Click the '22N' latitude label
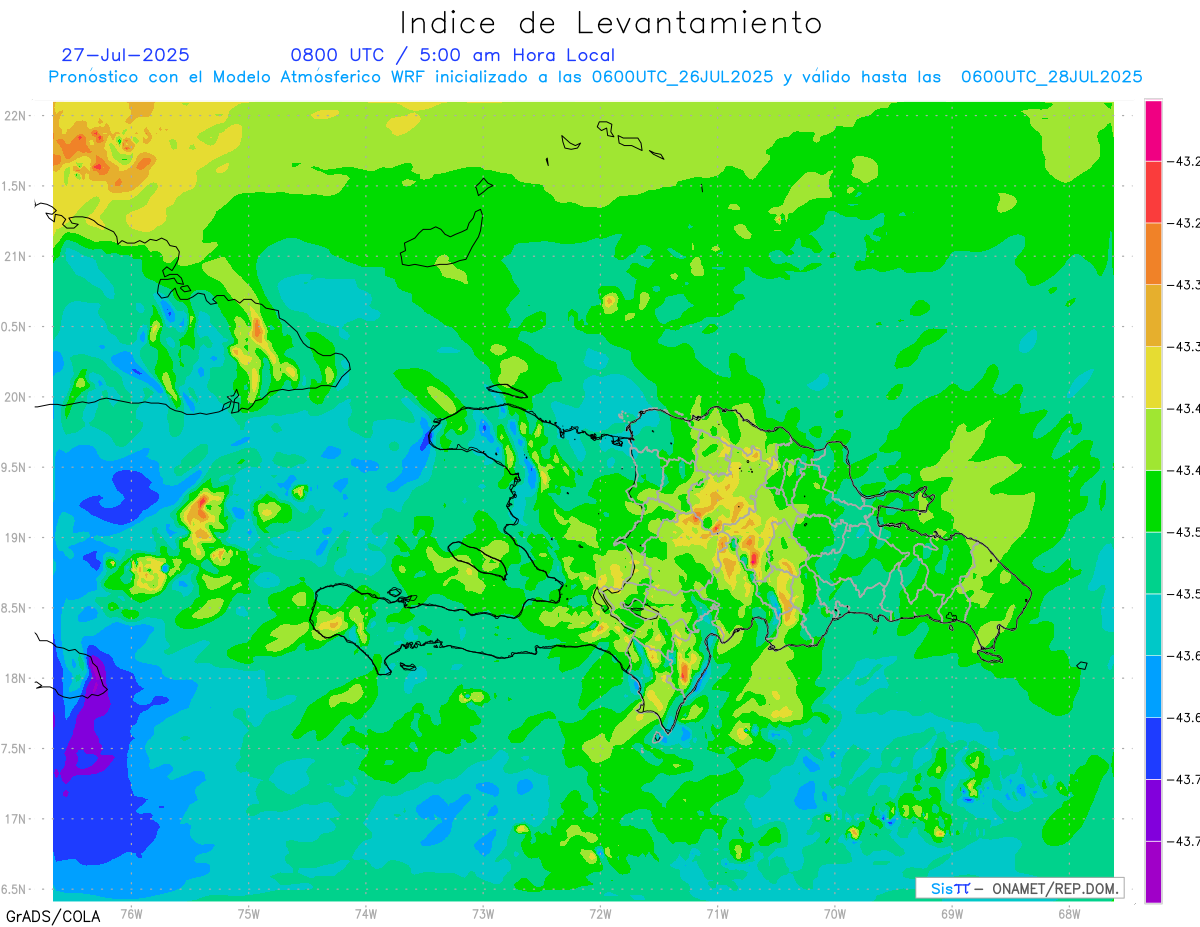Viewport: 1200px width, 927px height. pos(15,115)
